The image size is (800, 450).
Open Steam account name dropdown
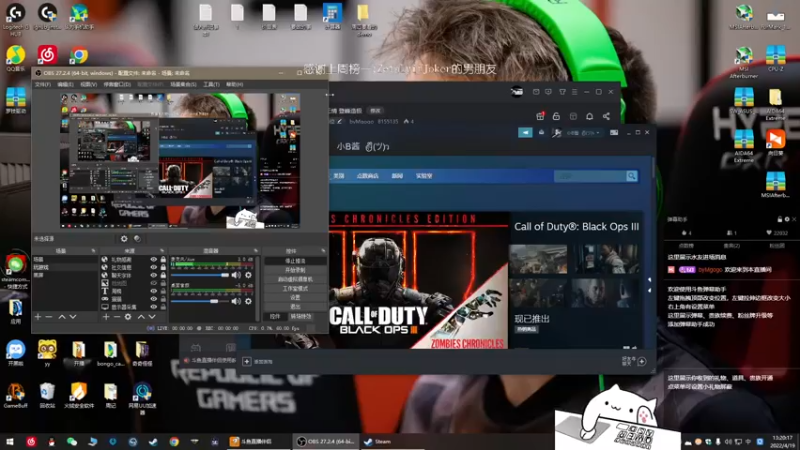click(x=584, y=133)
